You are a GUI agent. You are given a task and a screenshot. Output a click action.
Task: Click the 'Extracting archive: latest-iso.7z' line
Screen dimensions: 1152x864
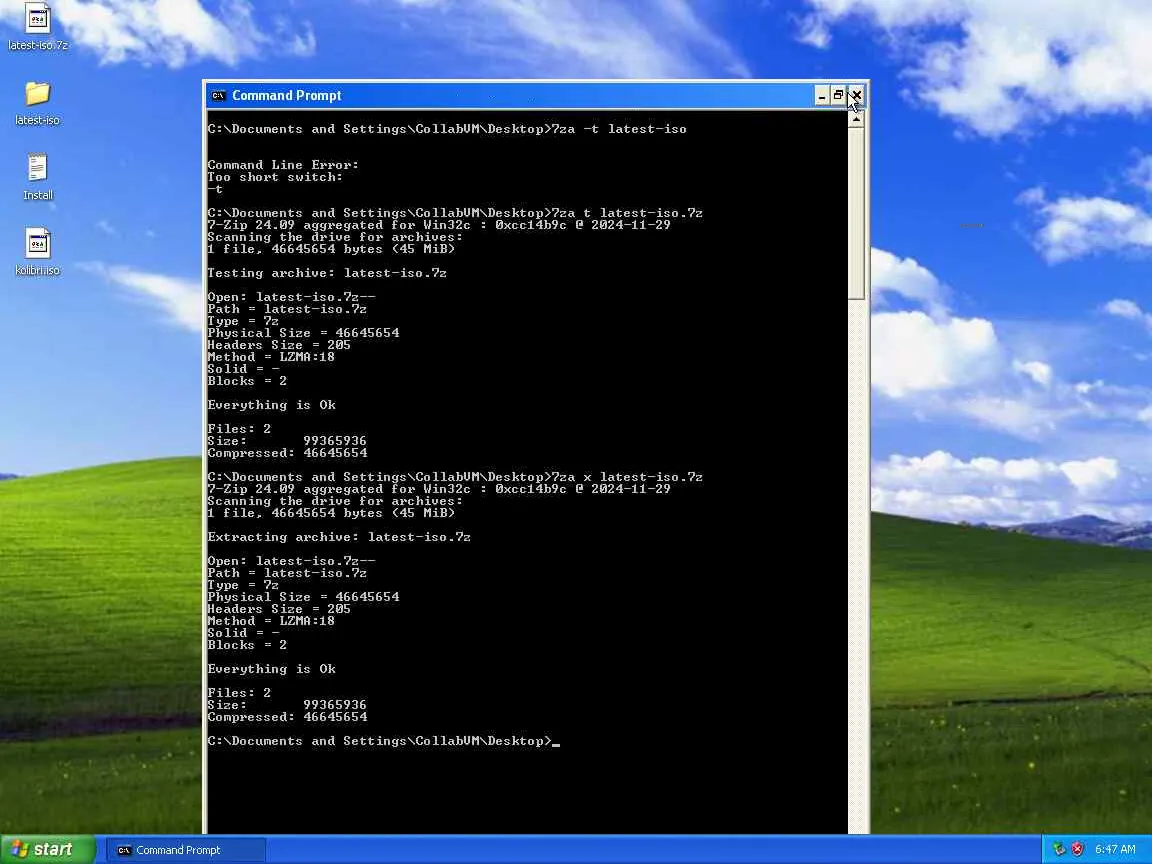coord(339,537)
